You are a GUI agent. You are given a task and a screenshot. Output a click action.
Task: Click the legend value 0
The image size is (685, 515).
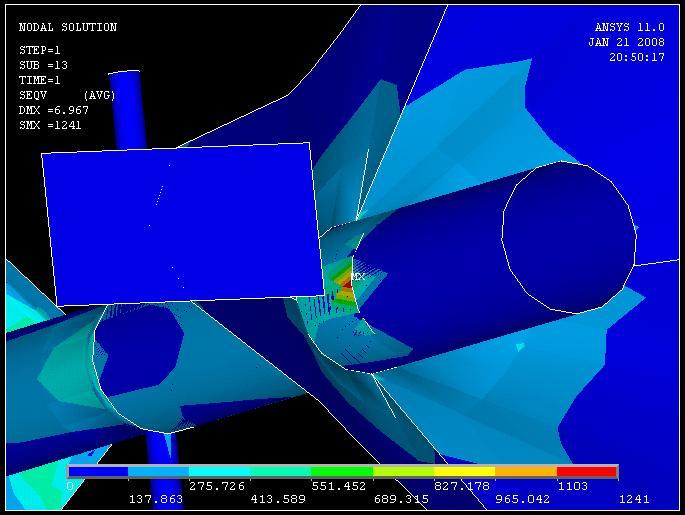[70, 486]
